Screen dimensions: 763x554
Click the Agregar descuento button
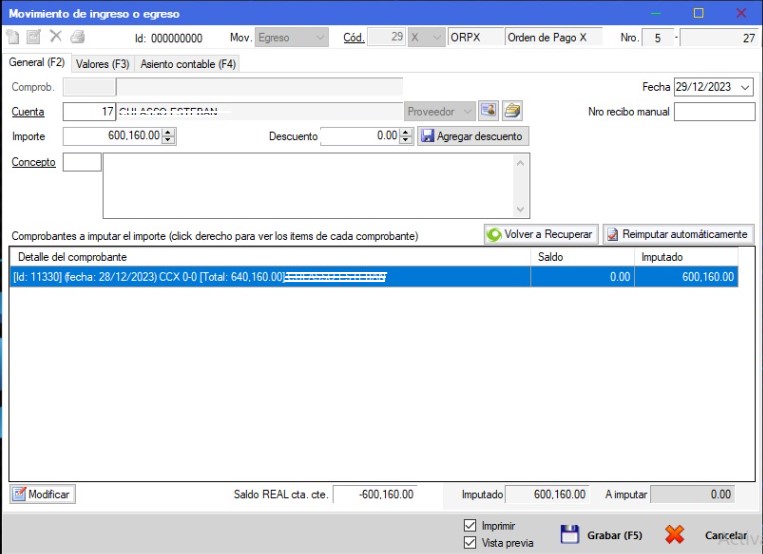coord(472,136)
